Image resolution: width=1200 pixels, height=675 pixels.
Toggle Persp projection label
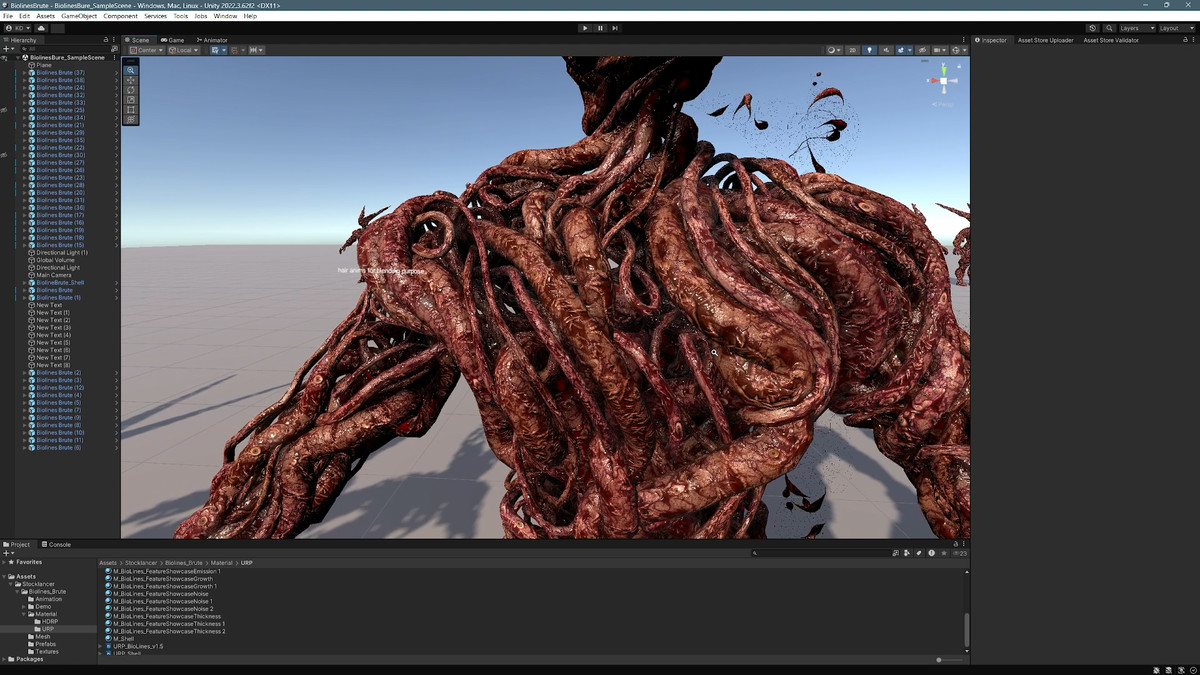[943, 104]
